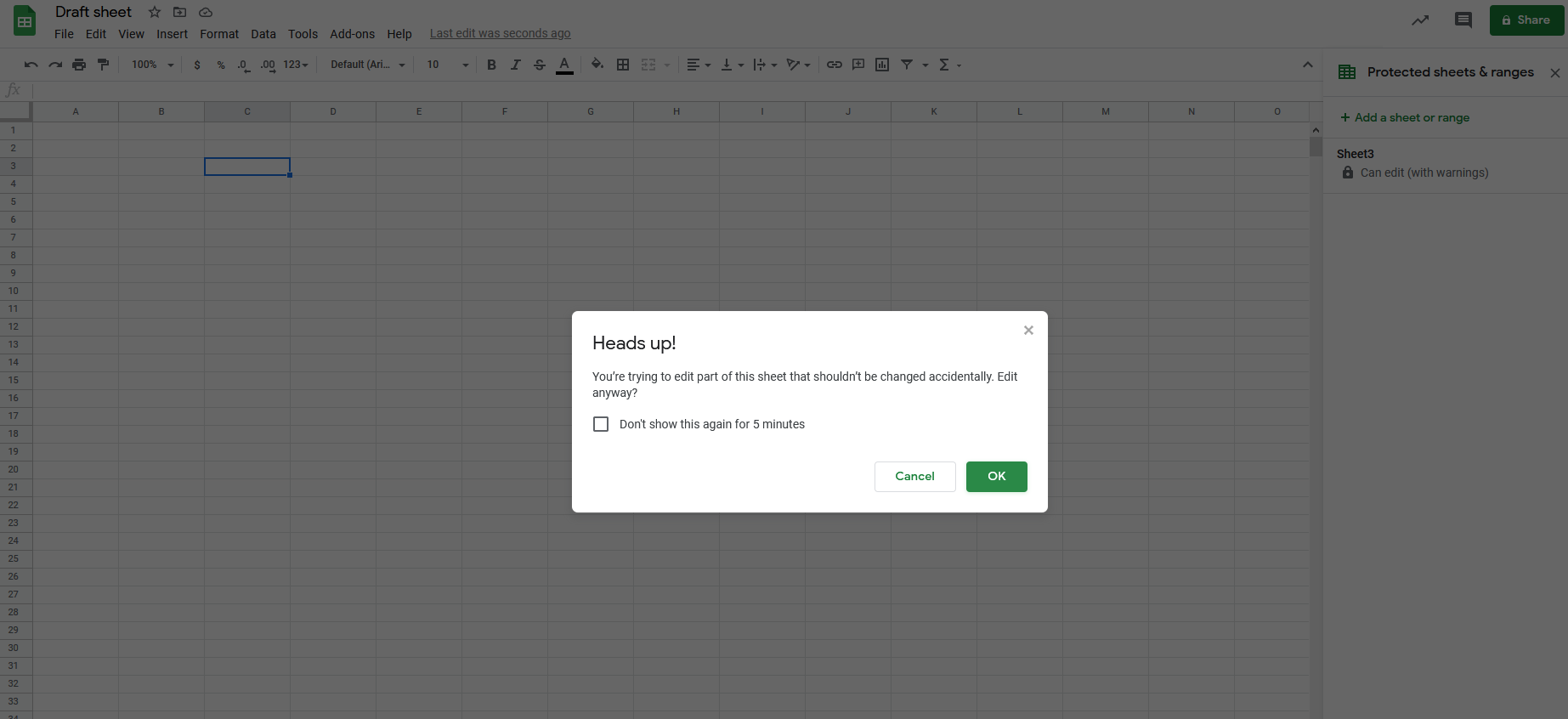Viewport: 1568px width, 719px height.
Task: Open the Data menu
Action: pos(263,34)
